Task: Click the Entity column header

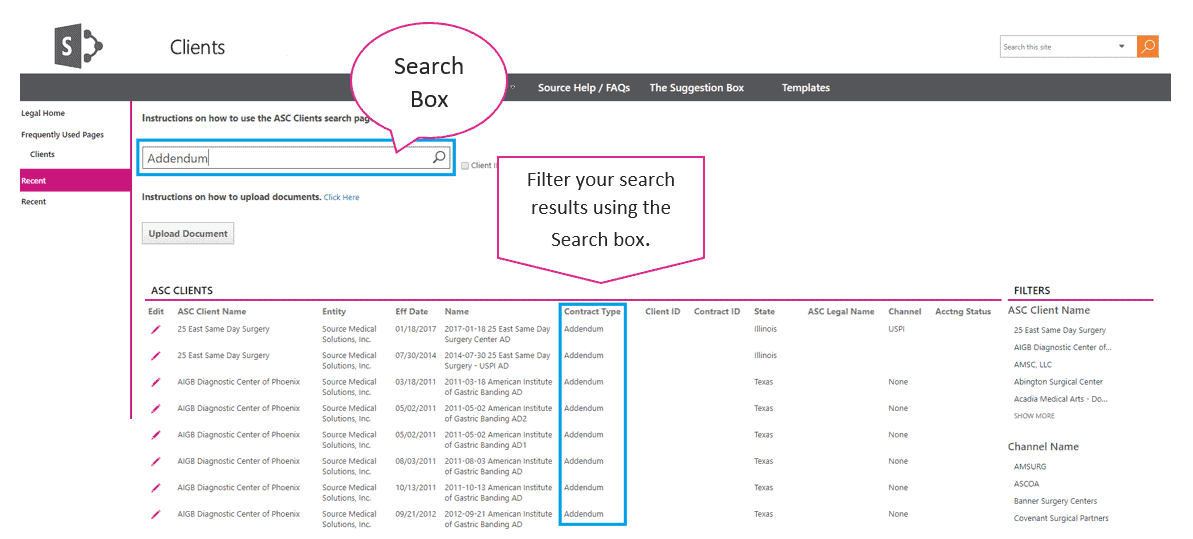Action: pyautogui.click(x=334, y=311)
